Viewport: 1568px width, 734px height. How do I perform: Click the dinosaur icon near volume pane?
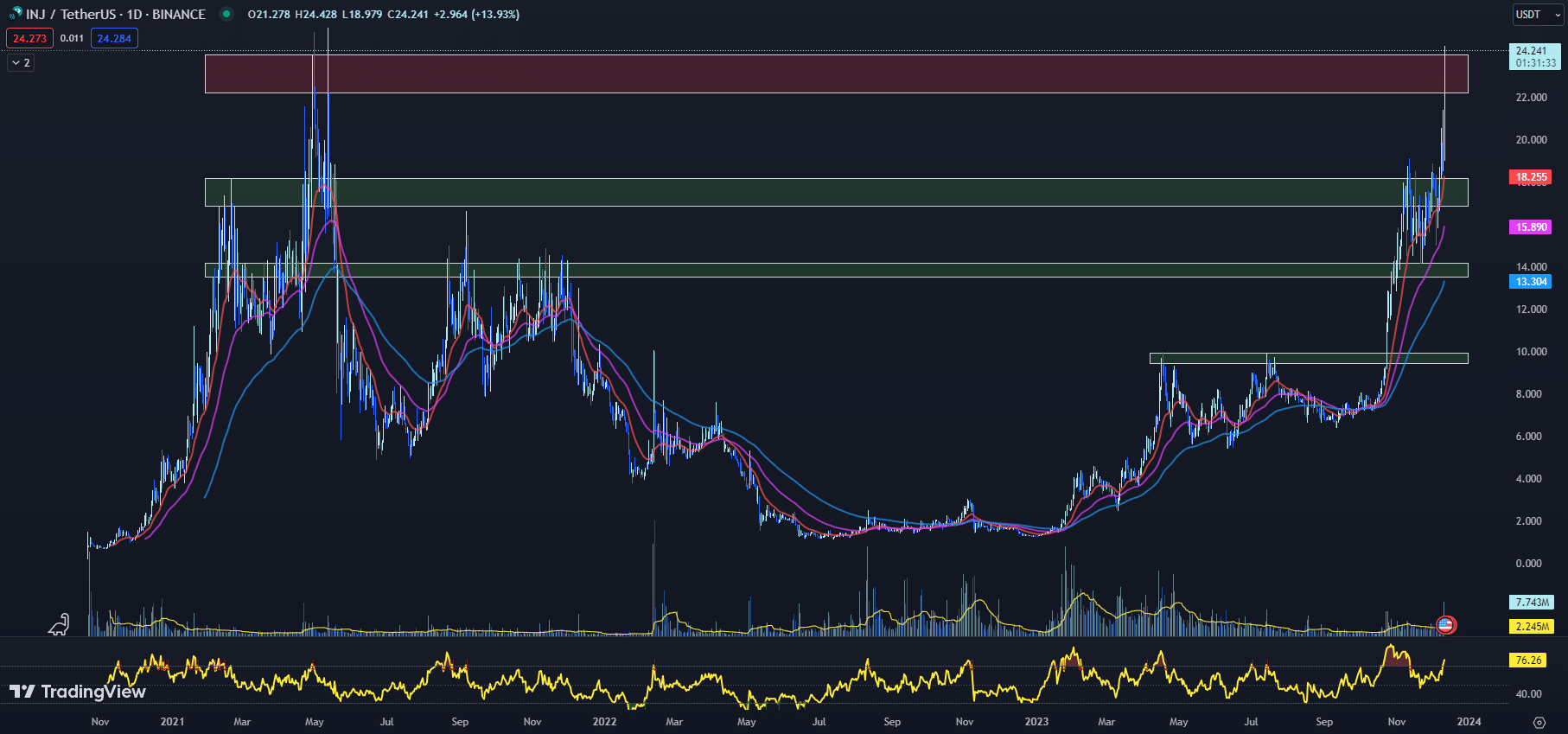58,624
